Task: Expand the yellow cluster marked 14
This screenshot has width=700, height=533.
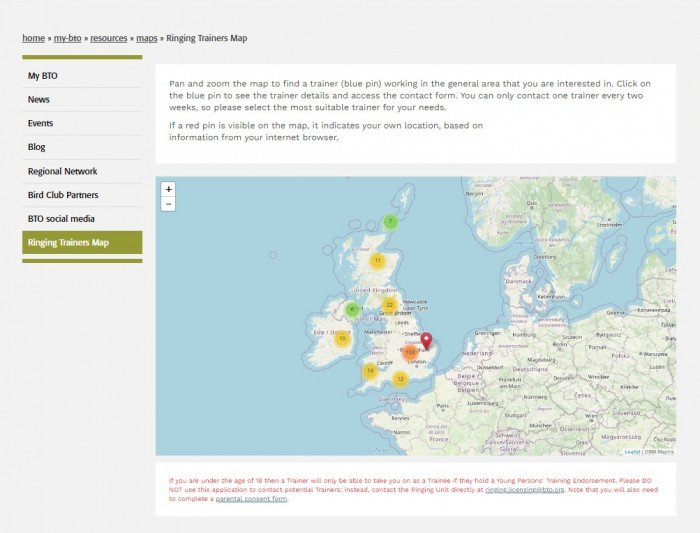Action: tap(369, 371)
